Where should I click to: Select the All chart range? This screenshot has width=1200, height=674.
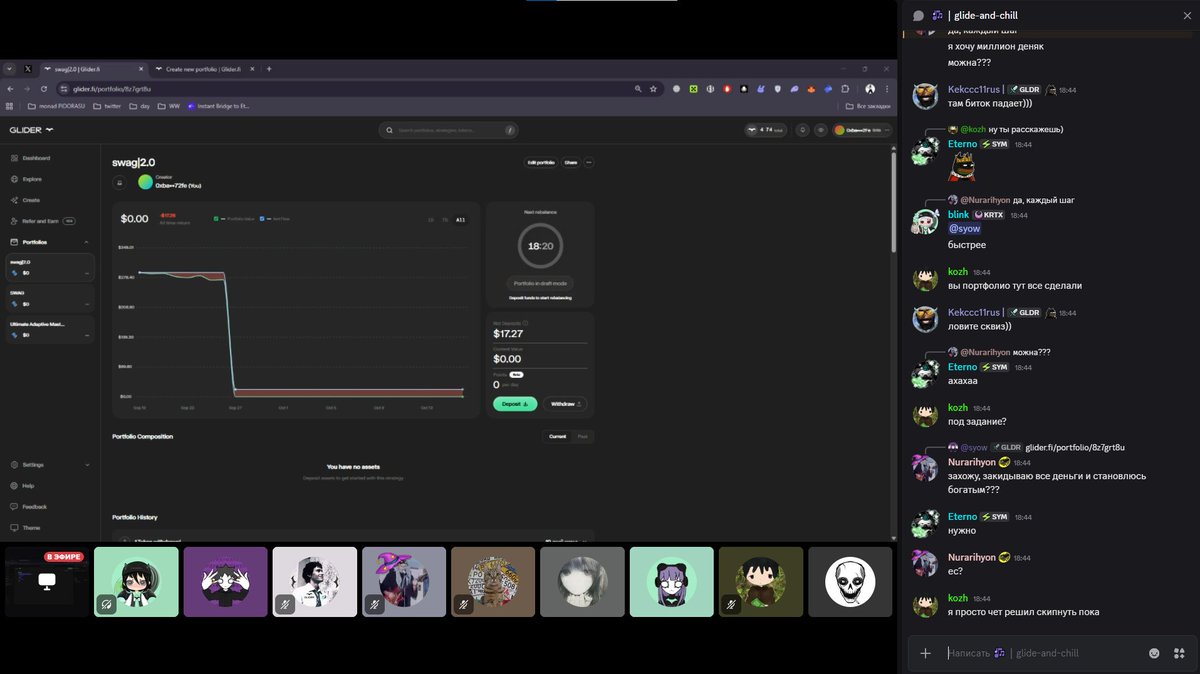point(460,219)
